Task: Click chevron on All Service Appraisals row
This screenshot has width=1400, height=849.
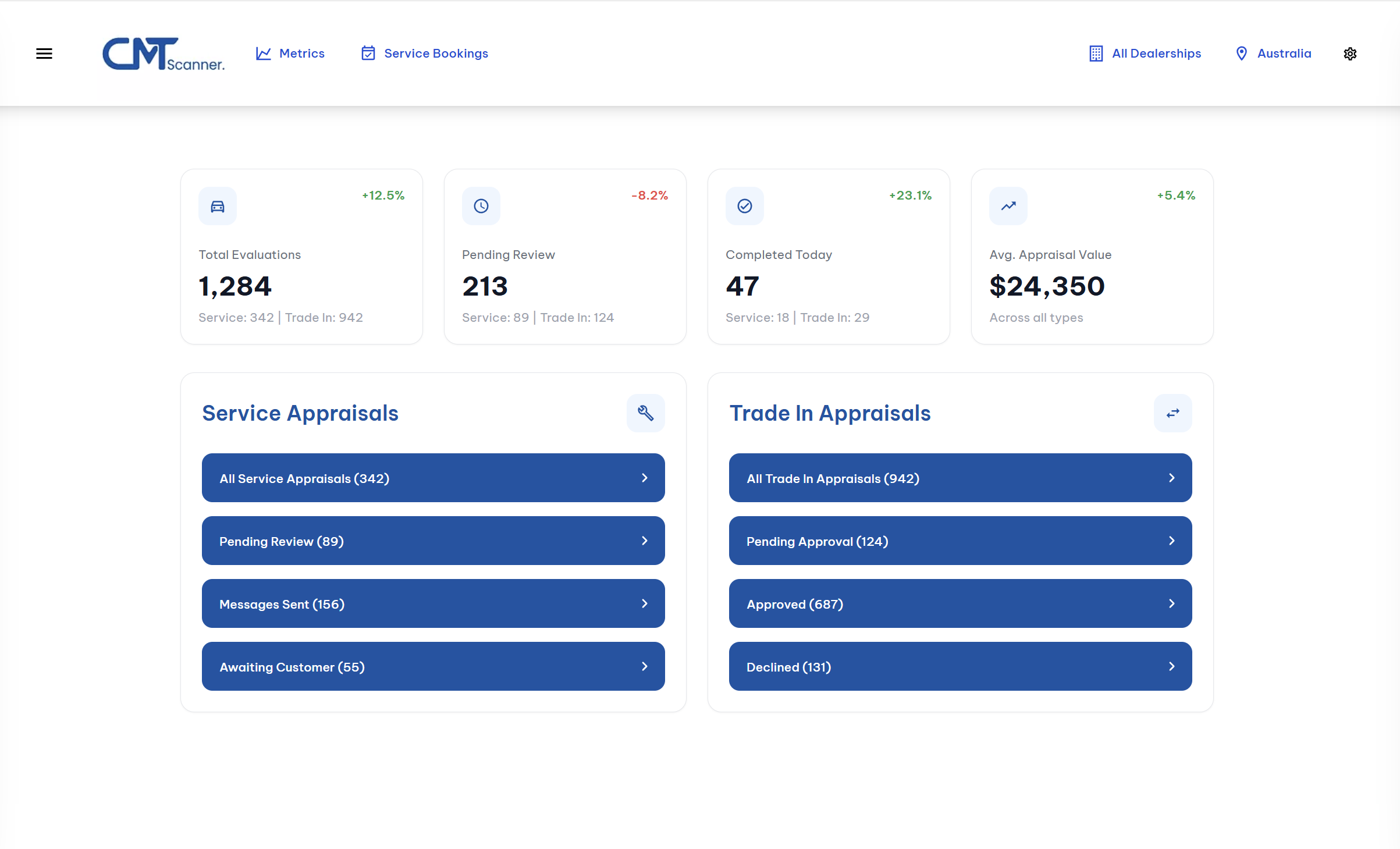Action: pyautogui.click(x=645, y=478)
